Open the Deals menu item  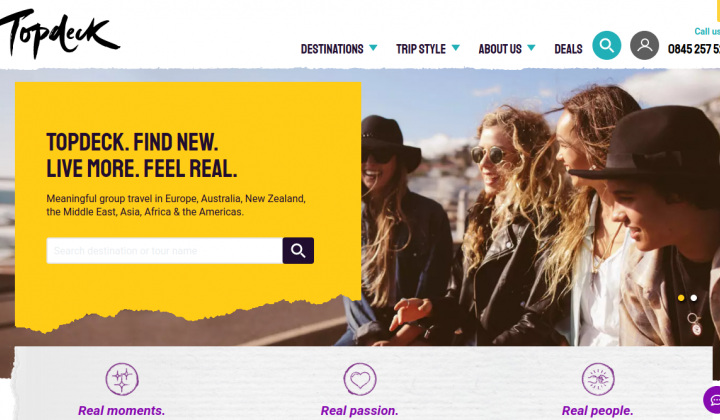pos(568,49)
